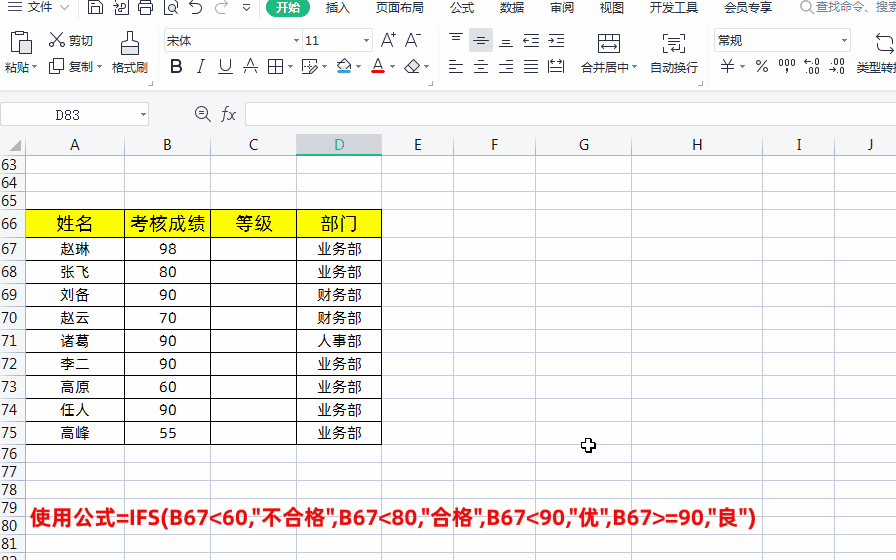896x560 pixels.
Task: Select cell containing 赵琳
Action: [75, 249]
